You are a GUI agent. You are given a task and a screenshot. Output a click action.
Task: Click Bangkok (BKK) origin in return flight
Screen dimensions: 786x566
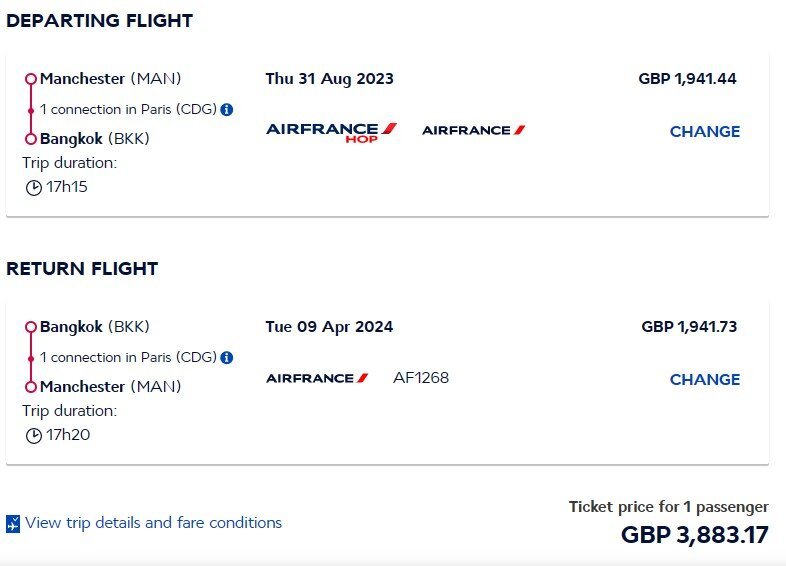(95, 327)
